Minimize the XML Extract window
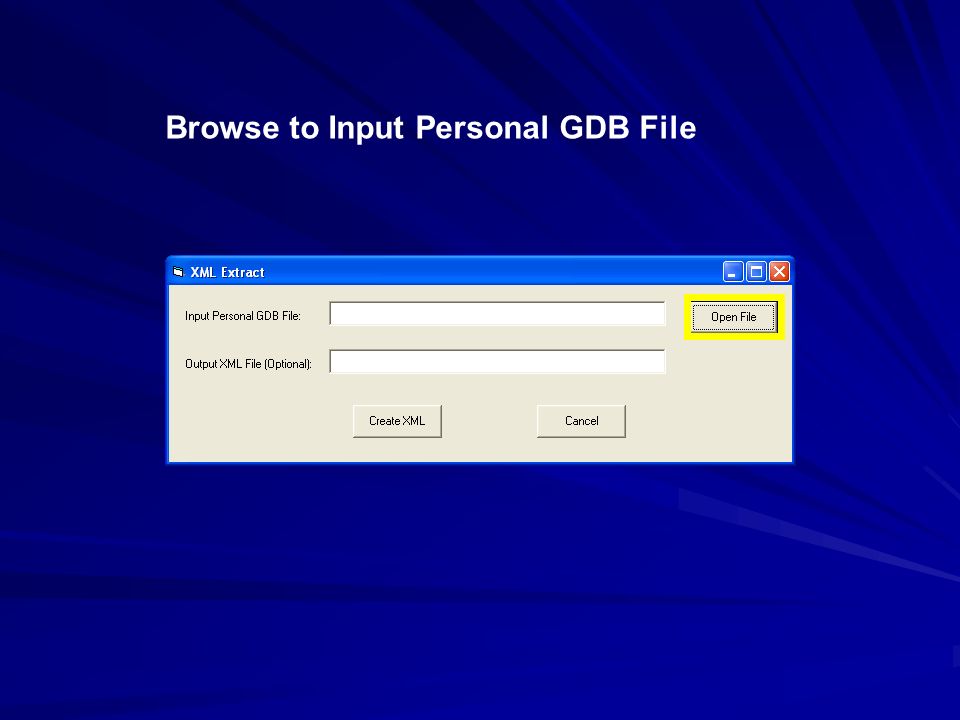The image size is (960, 720). (x=733, y=271)
